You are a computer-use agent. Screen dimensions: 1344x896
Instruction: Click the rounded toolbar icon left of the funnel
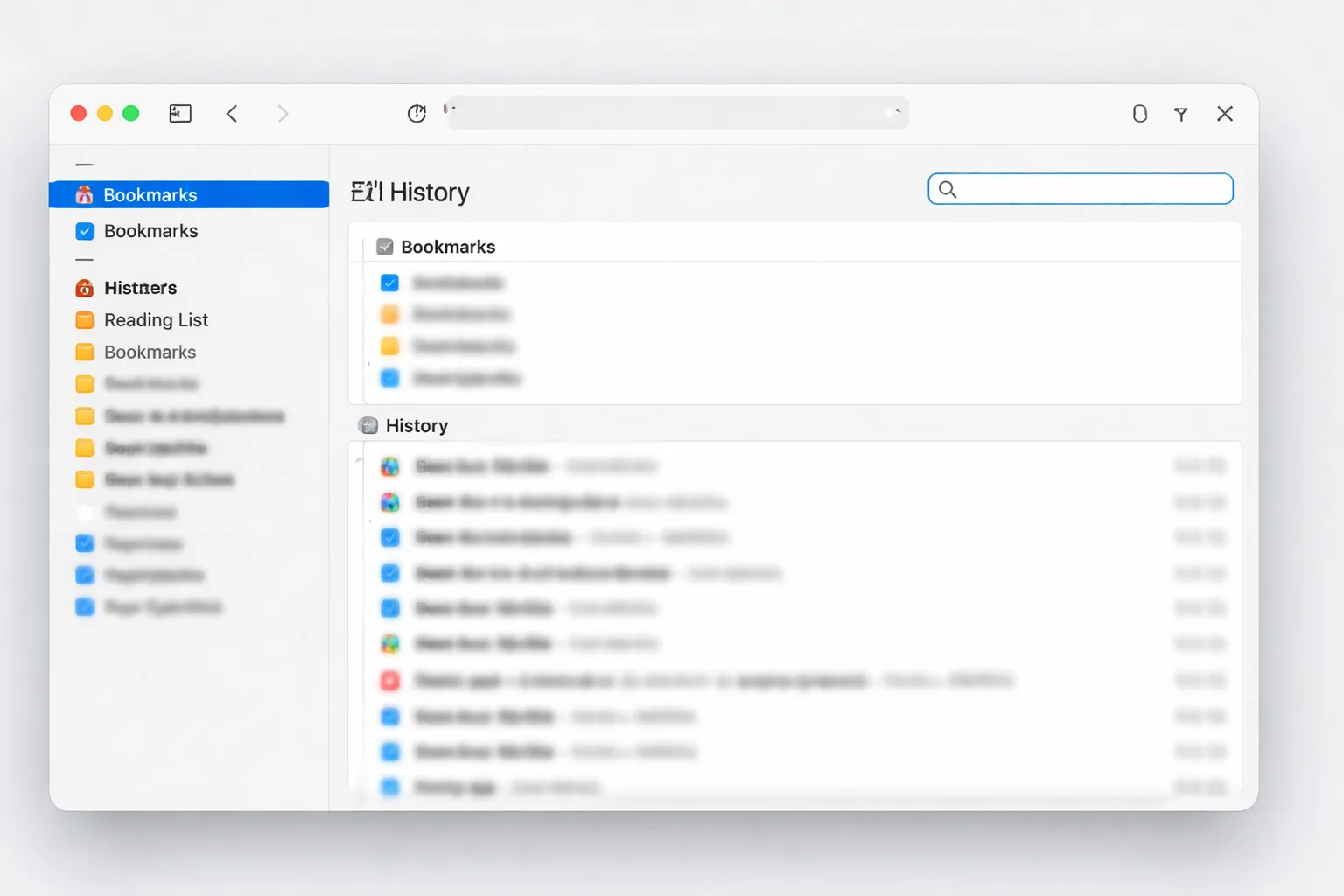1139,114
